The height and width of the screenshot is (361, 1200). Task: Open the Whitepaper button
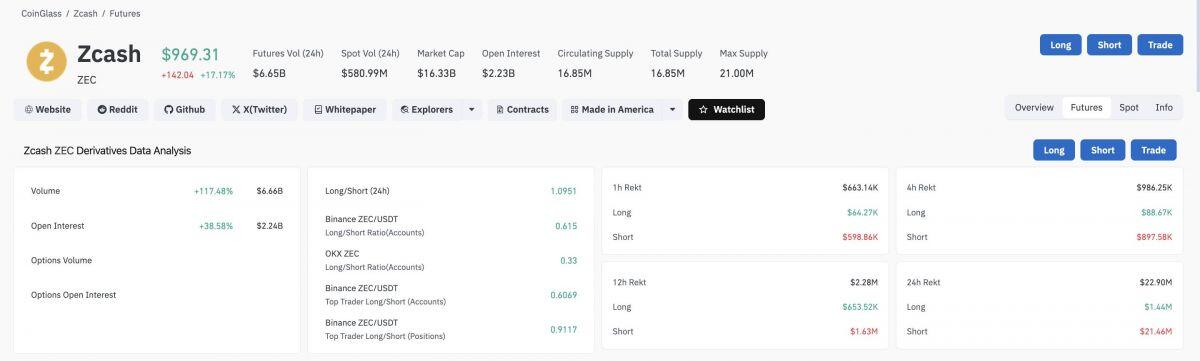(x=344, y=109)
